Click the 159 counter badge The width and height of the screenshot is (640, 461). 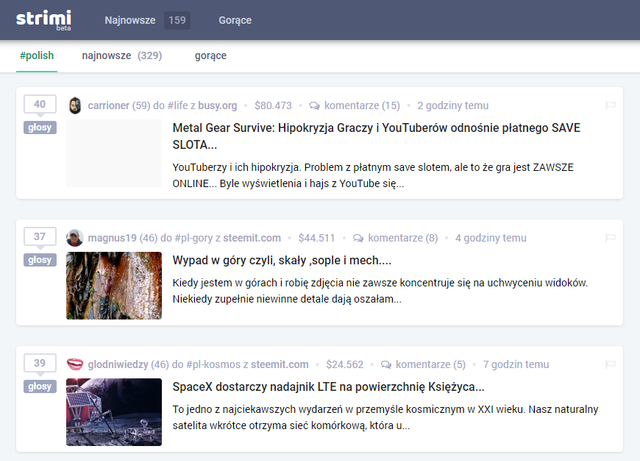coord(177,20)
